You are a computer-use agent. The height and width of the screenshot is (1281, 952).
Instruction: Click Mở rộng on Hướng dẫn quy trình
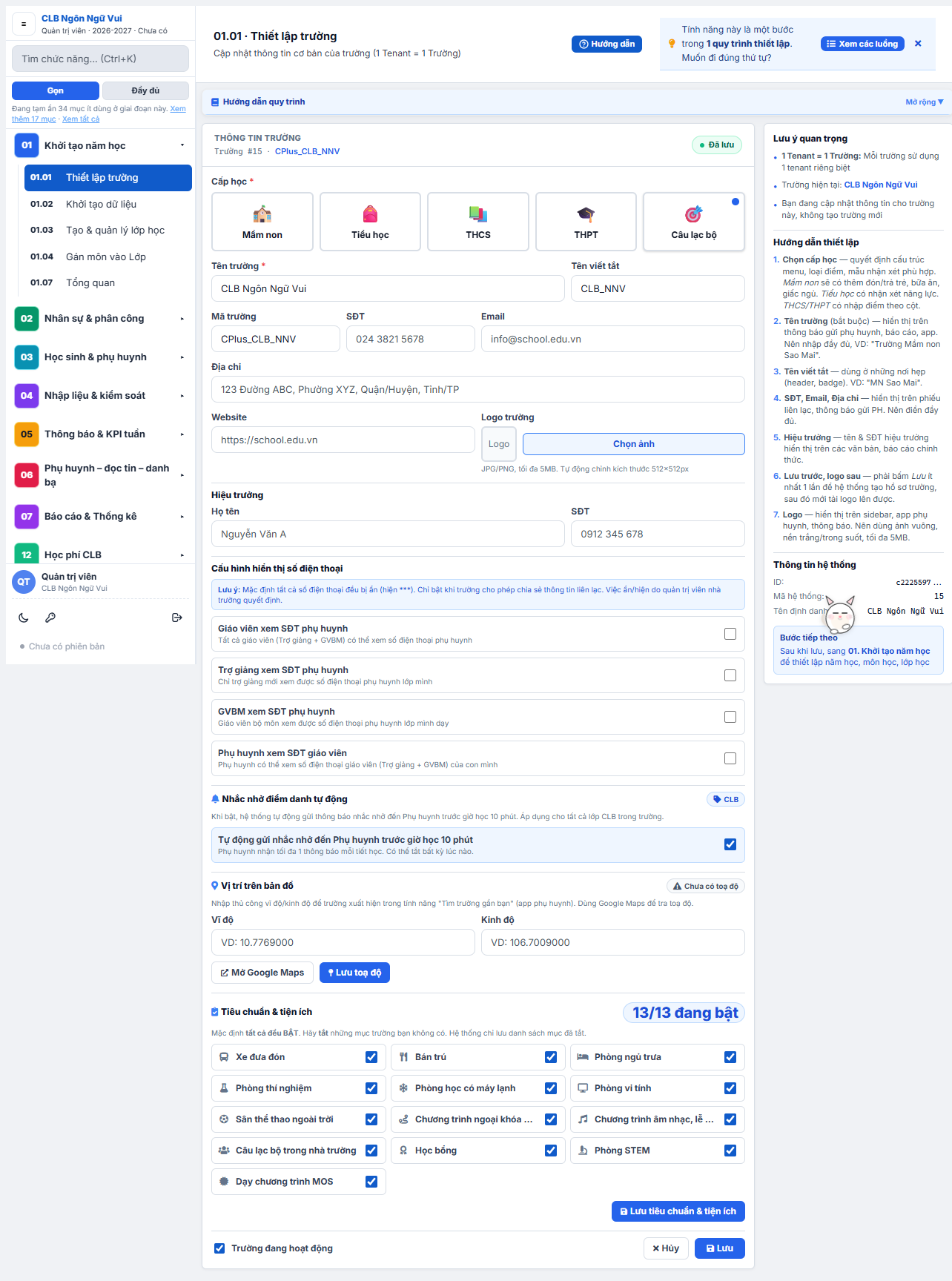click(x=924, y=102)
